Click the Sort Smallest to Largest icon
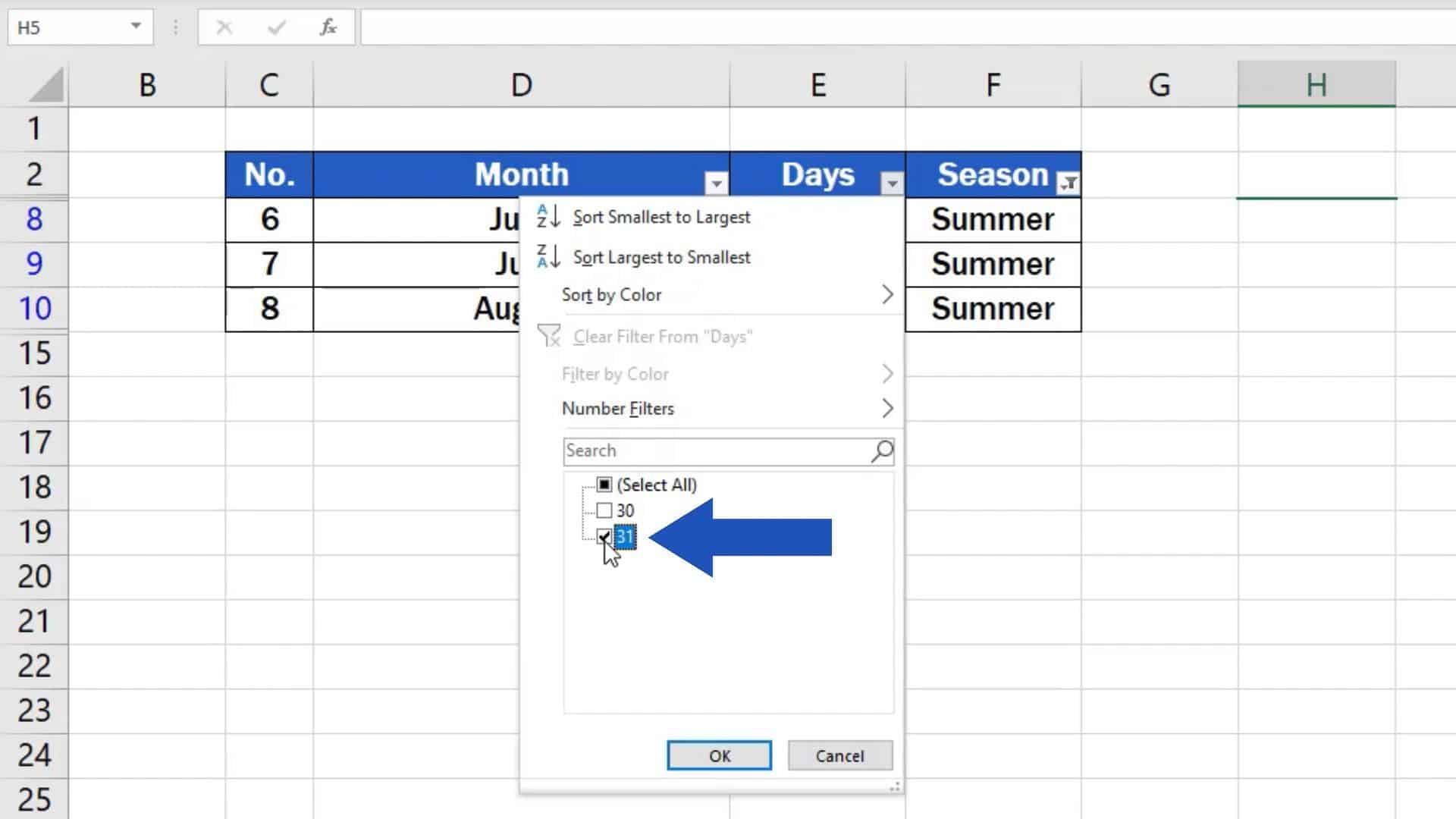This screenshot has height=819, width=1456. coord(547,216)
